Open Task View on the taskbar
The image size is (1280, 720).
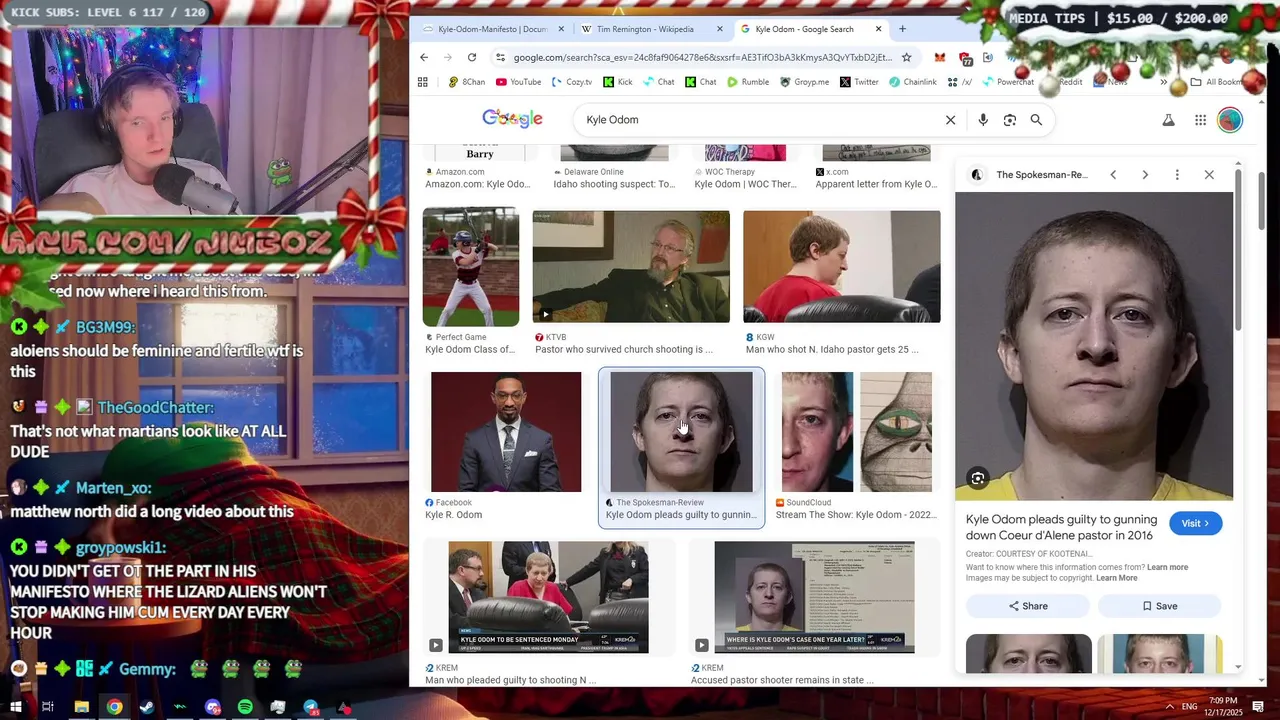pyautogui.click(x=47, y=707)
